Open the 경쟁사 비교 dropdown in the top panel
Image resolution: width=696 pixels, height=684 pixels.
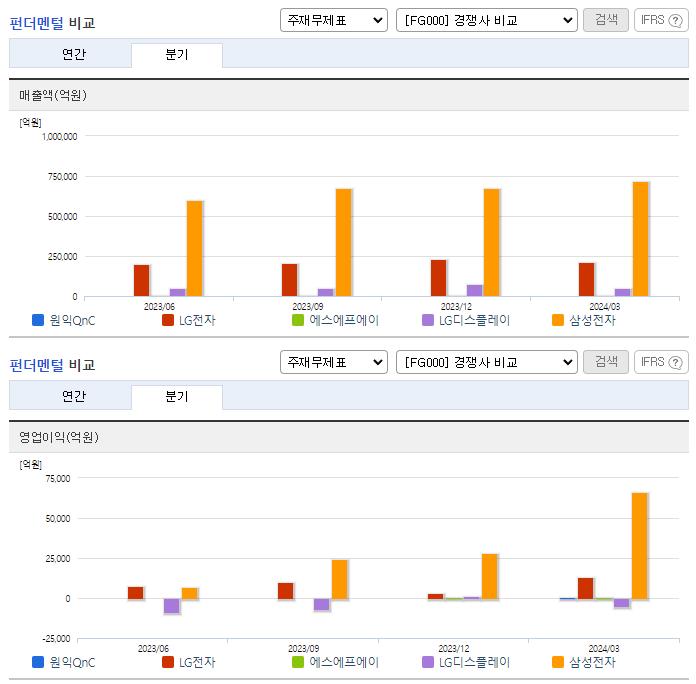pyautogui.click(x=486, y=20)
